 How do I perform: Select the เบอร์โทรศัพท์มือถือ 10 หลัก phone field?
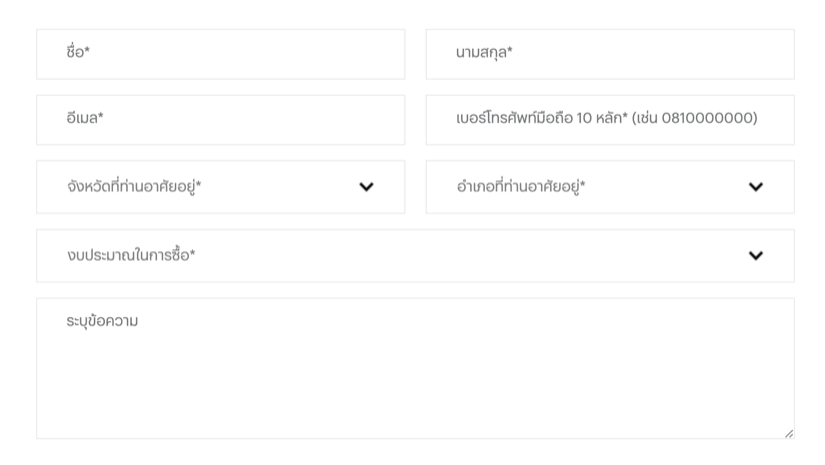(610, 120)
